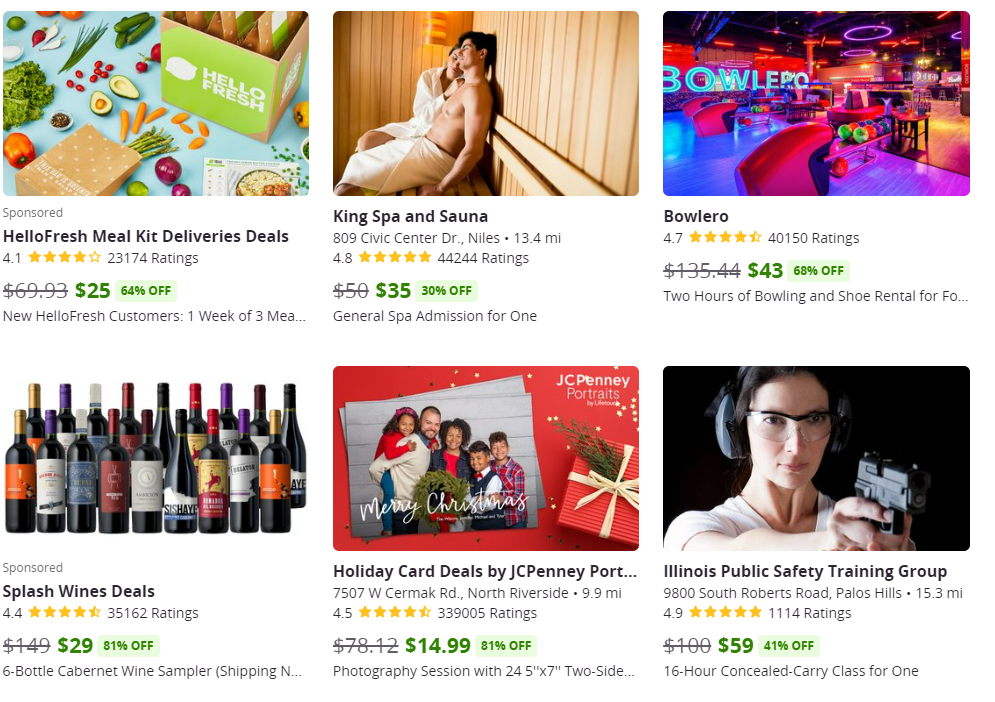Open the King Spa and Sauna photo
Viewport: 995px width, 702px height.
pos(486,103)
